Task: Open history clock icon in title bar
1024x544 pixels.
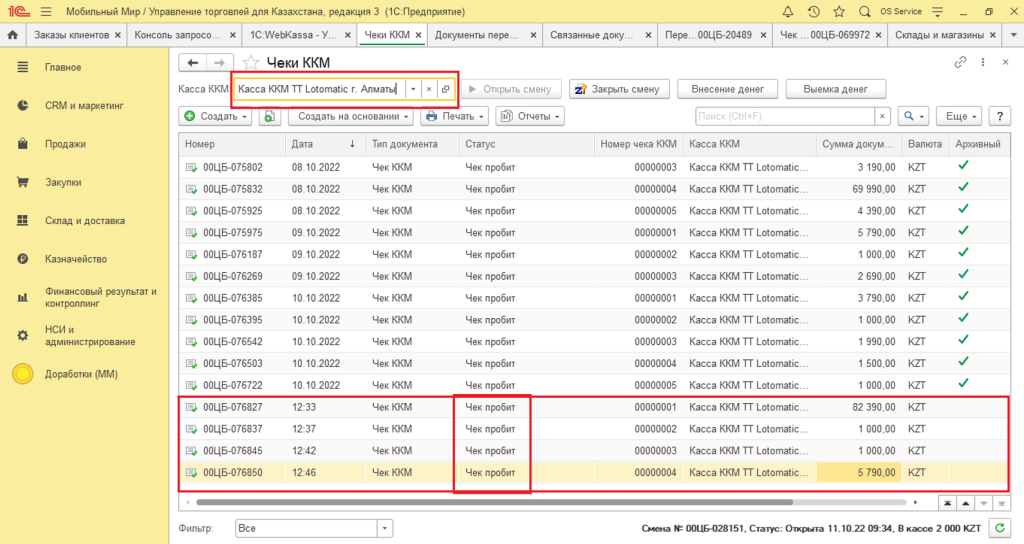Action: click(x=813, y=12)
